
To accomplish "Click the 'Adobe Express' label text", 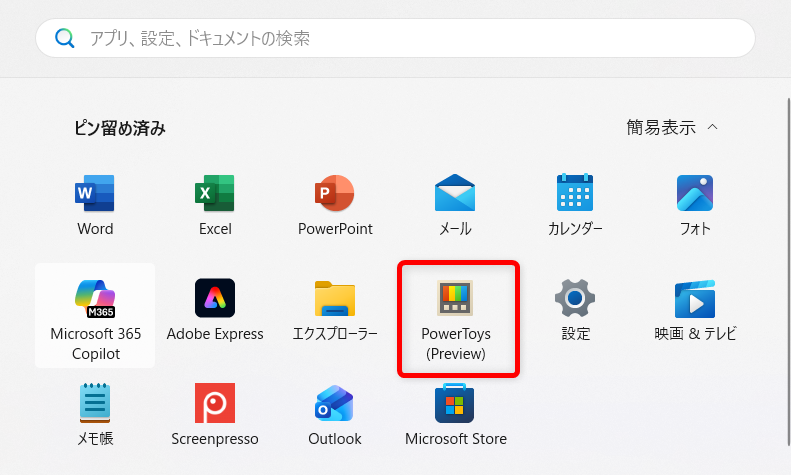I will click(x=215, y=334).
